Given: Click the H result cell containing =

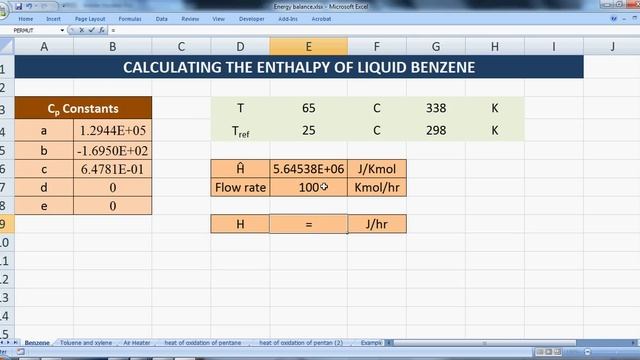Looking at the screenshot, I should coord(309,224).
